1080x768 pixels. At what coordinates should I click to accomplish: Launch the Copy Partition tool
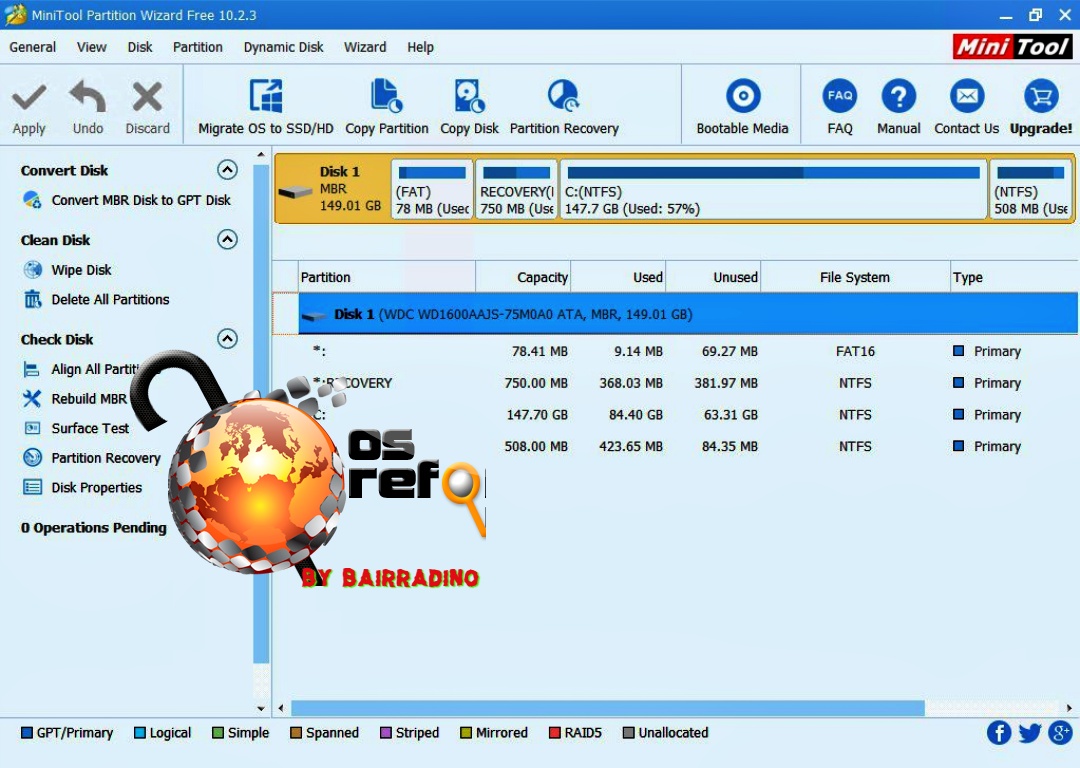pyautogui.click(x=386, y=107)
